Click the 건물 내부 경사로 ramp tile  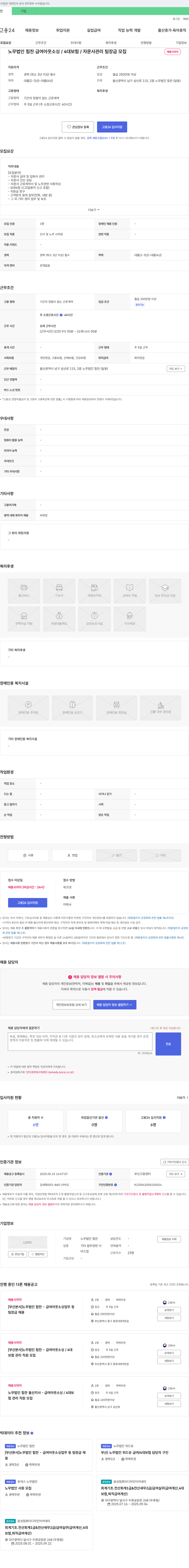[160, 708]
